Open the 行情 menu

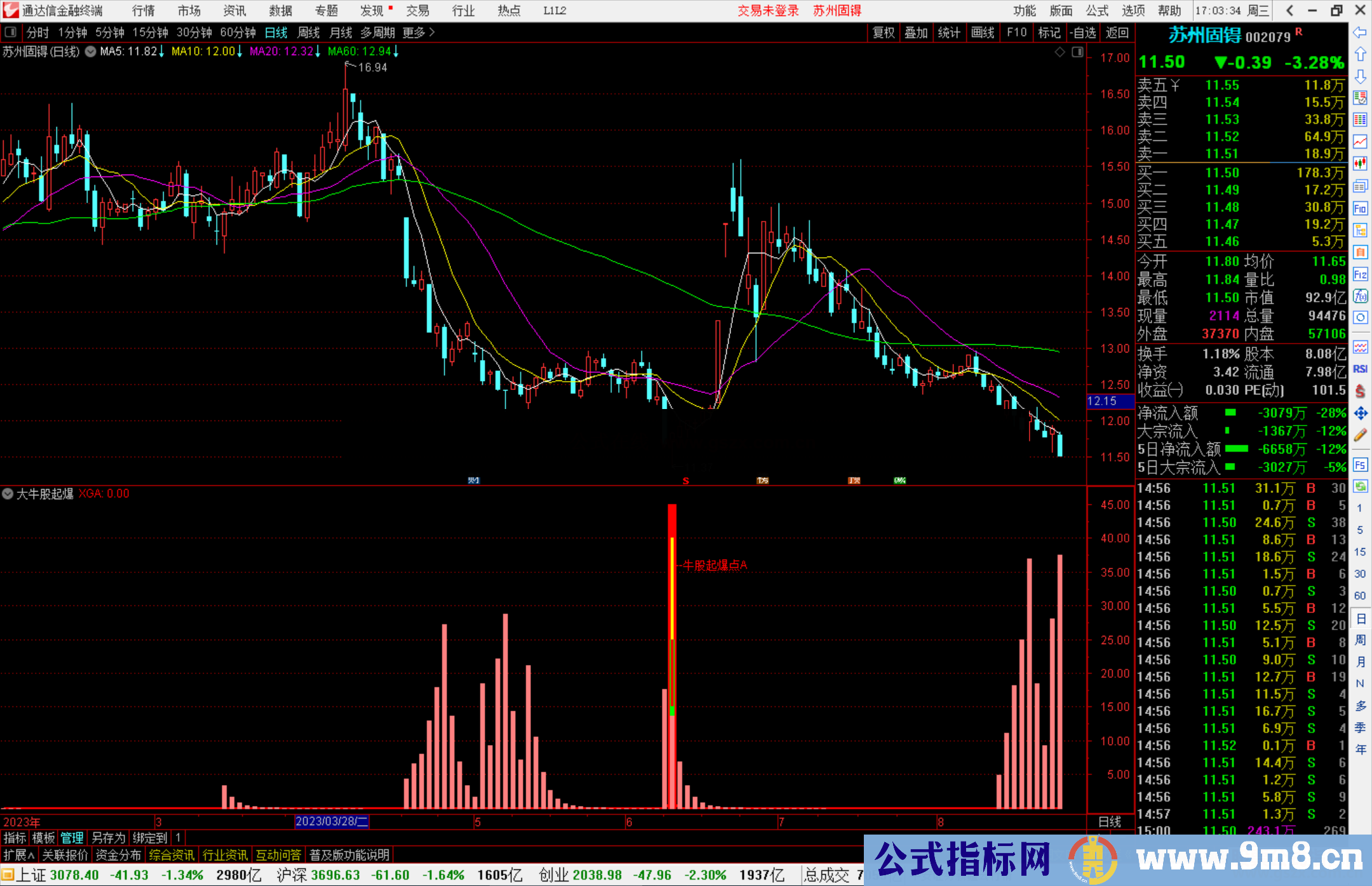pyautogui.click(x=143, y=11)
